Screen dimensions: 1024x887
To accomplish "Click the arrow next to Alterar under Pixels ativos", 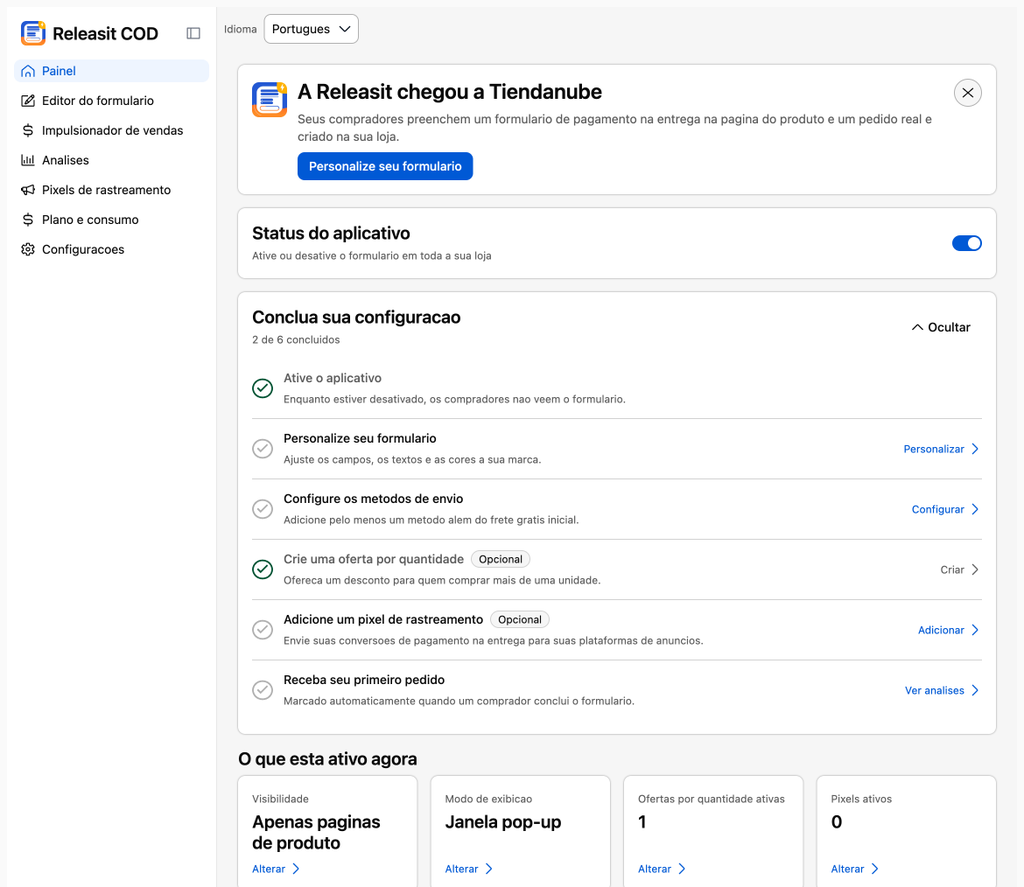I will pyautogui.click(x=874, y=869).
